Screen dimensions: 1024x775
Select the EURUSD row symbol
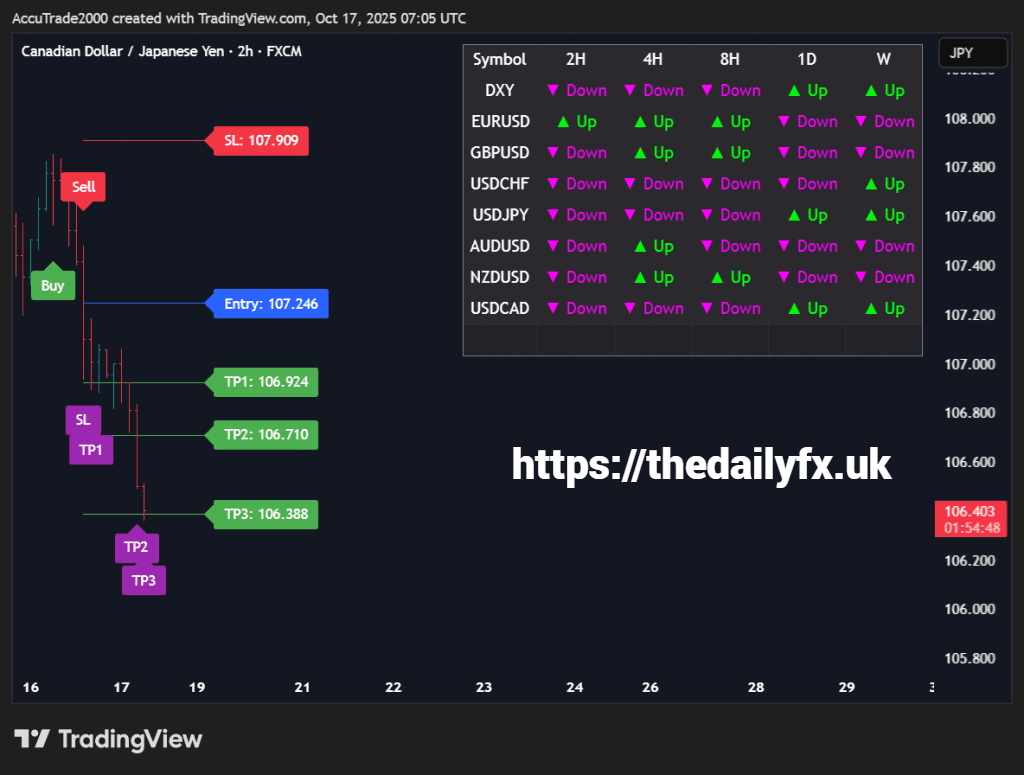[500, 121]
